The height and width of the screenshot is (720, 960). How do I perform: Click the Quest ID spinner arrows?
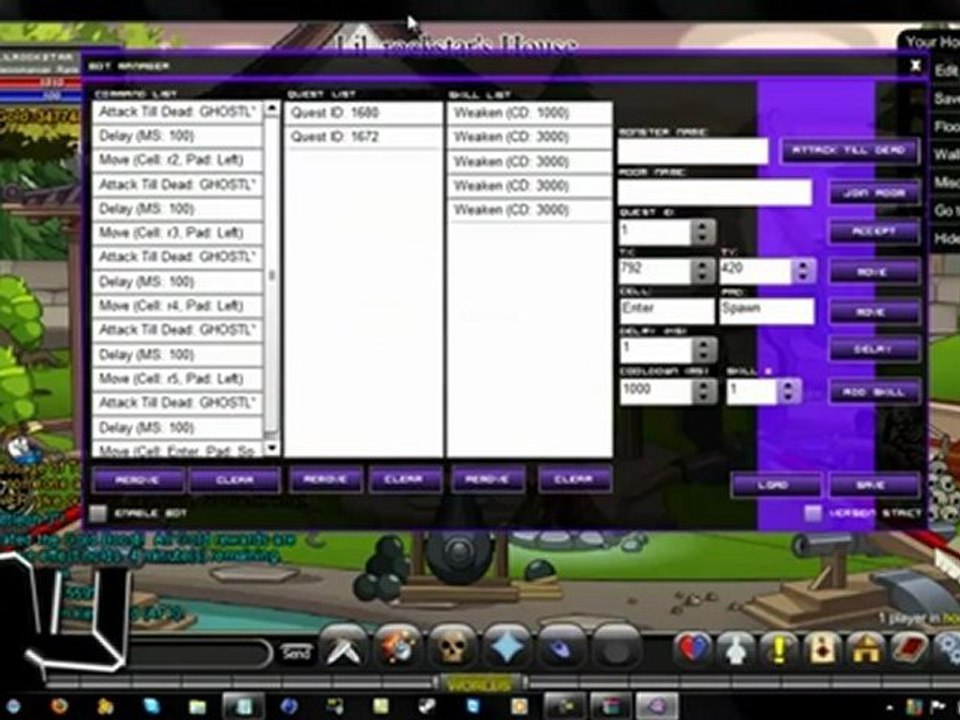click(703, 231)
